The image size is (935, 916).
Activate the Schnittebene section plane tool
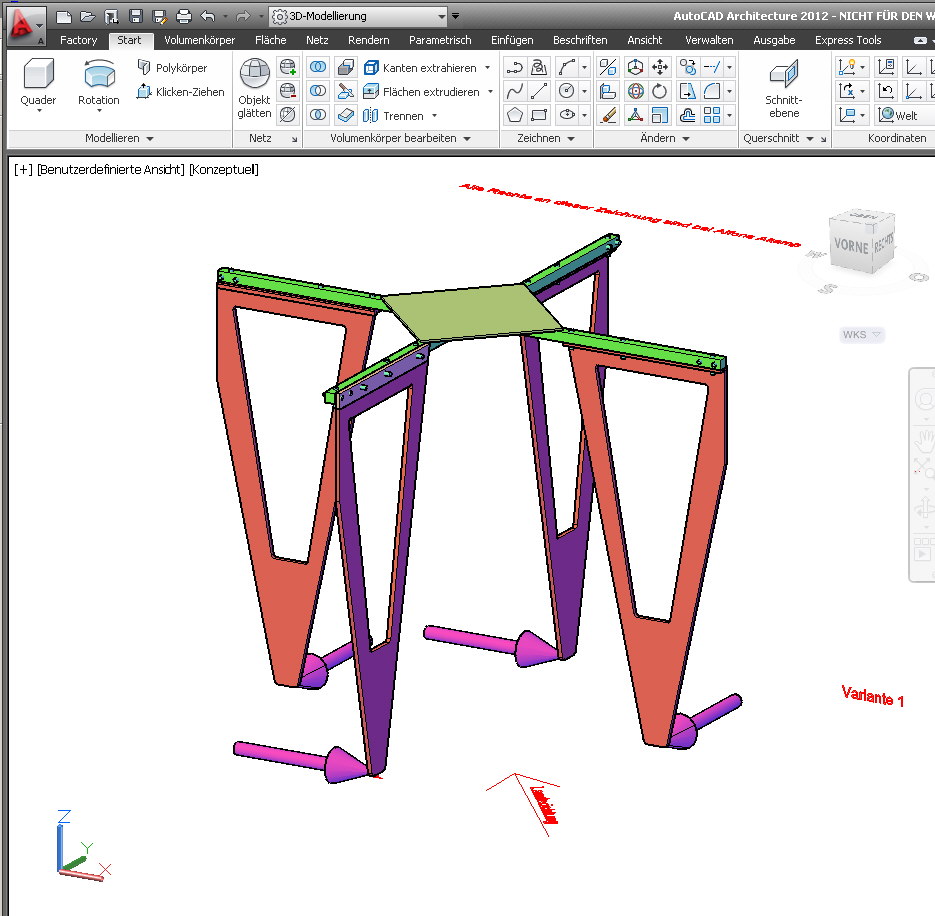(x=784, y=88)
